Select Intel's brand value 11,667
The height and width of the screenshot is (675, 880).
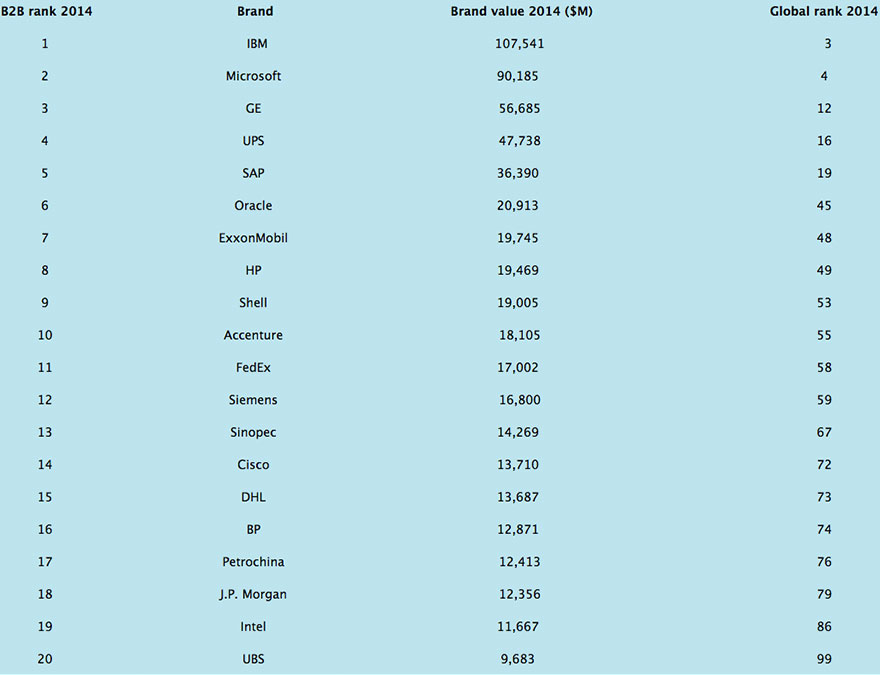517,627
